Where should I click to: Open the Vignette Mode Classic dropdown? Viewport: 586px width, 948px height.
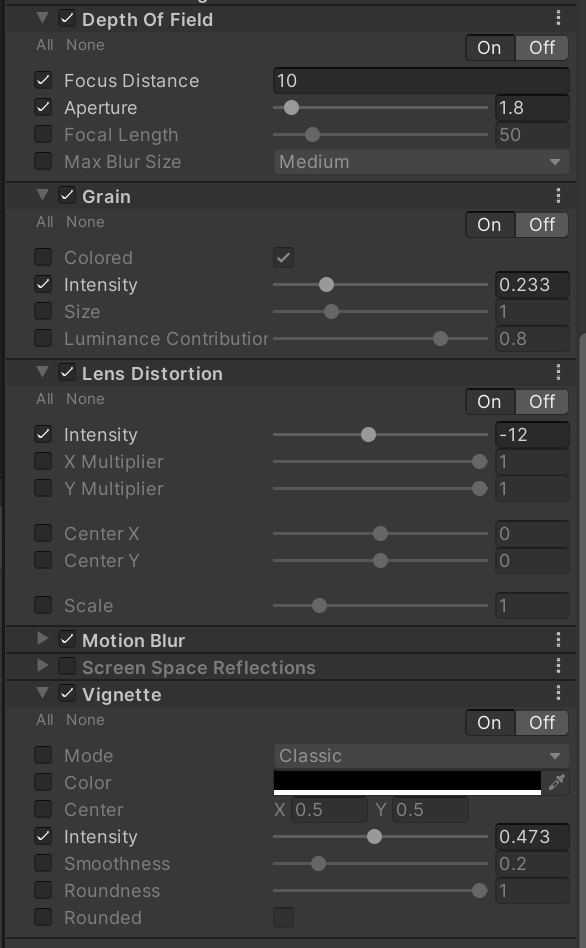click(421, 756)
